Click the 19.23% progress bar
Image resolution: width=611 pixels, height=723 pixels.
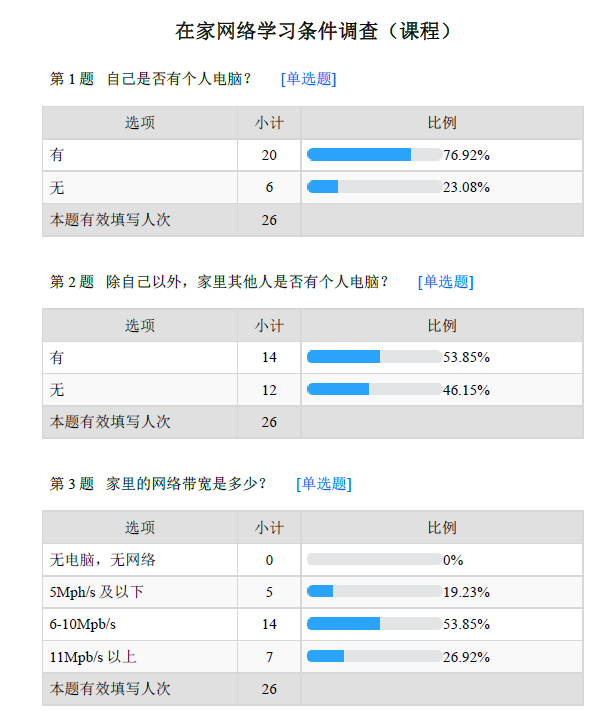tap(374, 591)
